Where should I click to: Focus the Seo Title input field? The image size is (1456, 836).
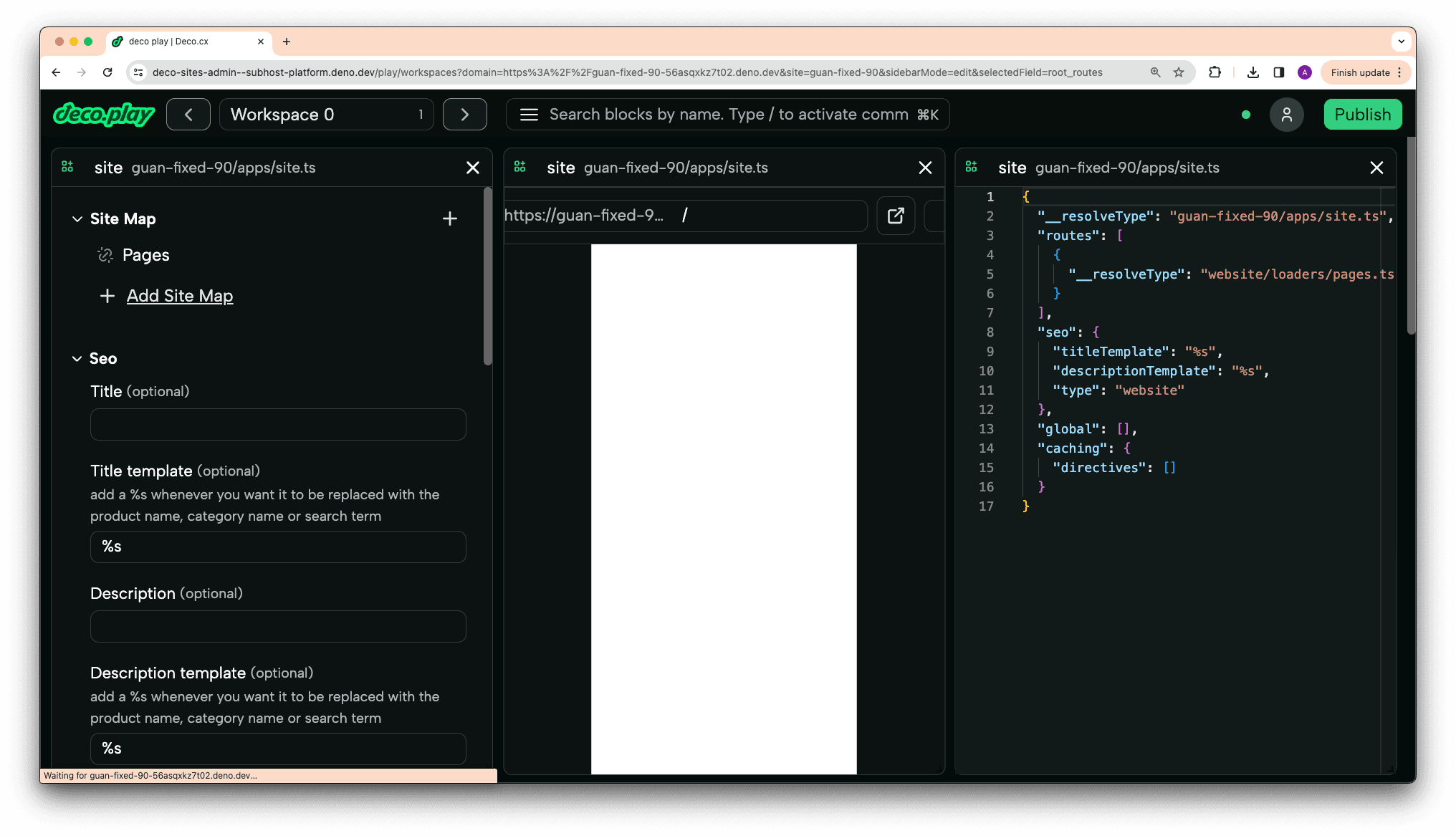pos(278,425)
